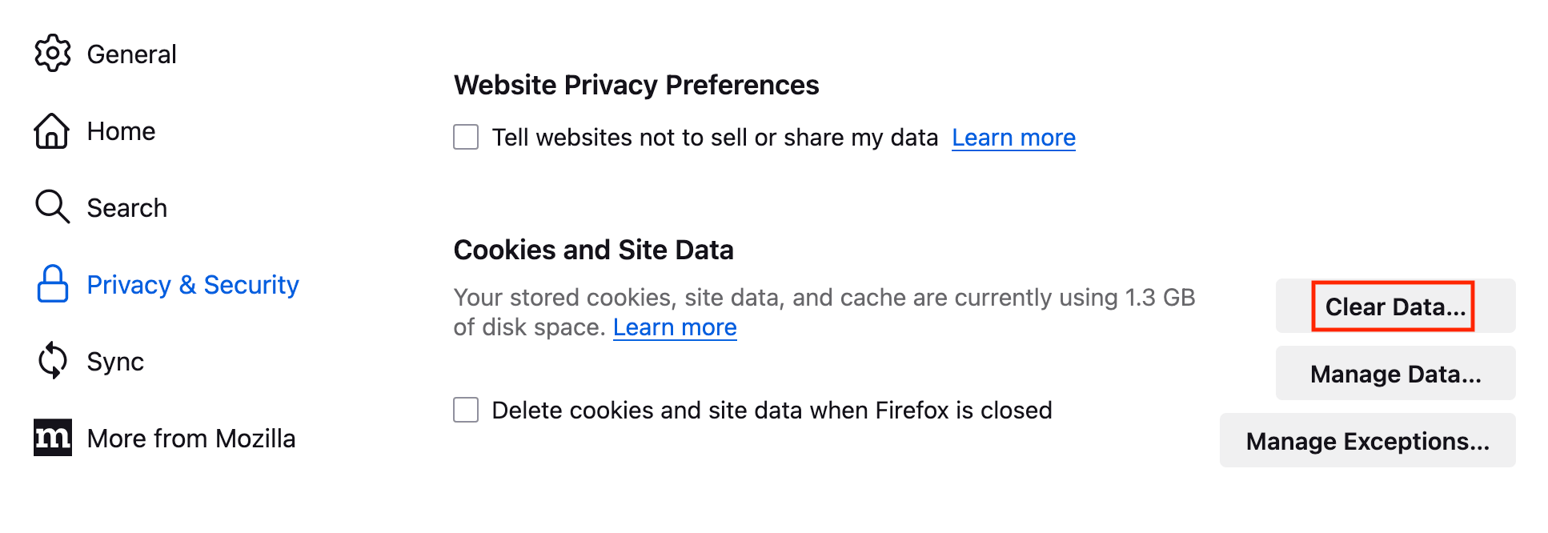The width and height of the screenshot is (1548, 533).
Task: Click the 'Delete cookies and site data' label text
Action: click(x=772, y=410)
